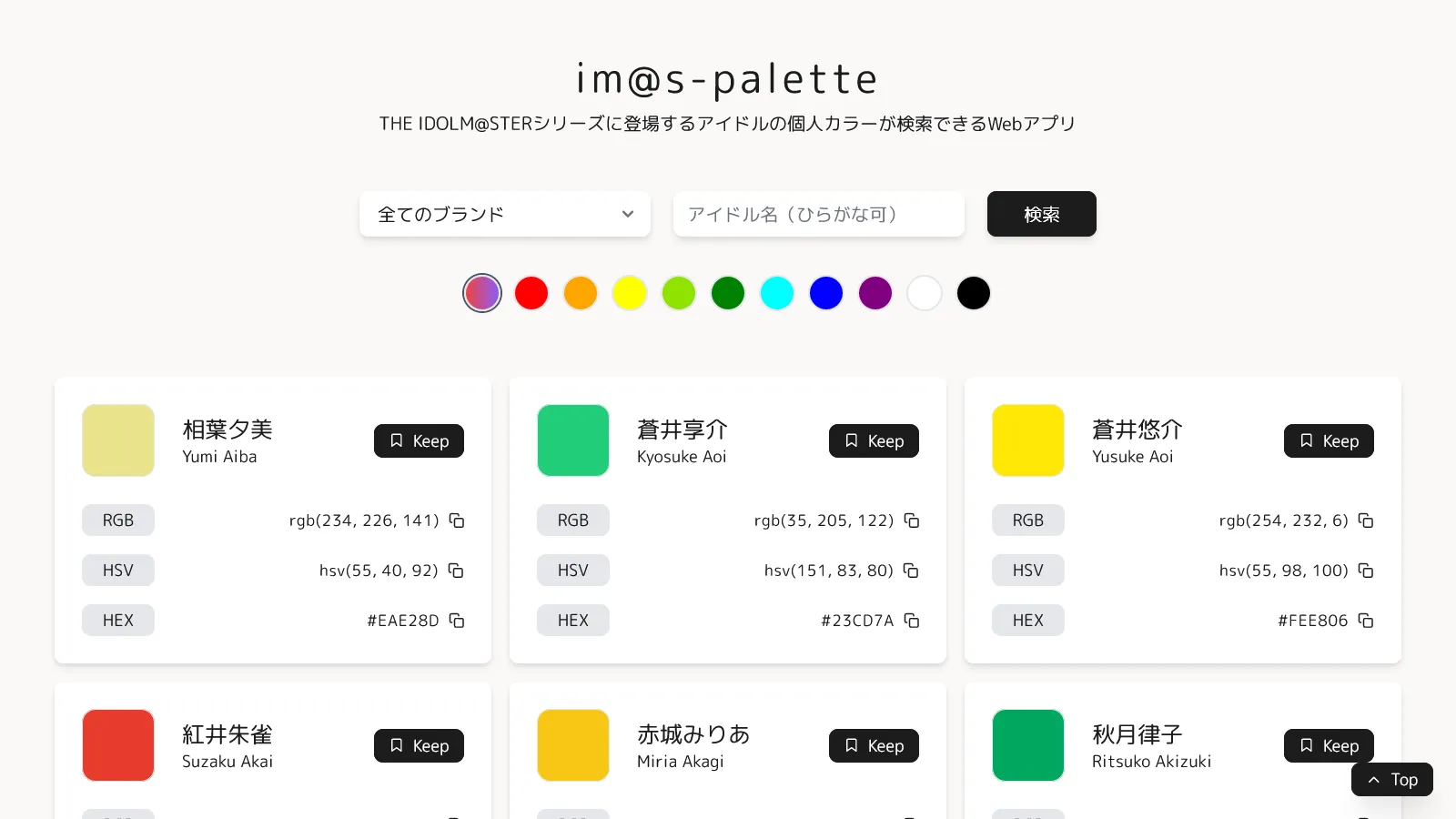Toggle the red color filter circle
This screenshot has width=1456, height=819.
(x=531, y=293)
